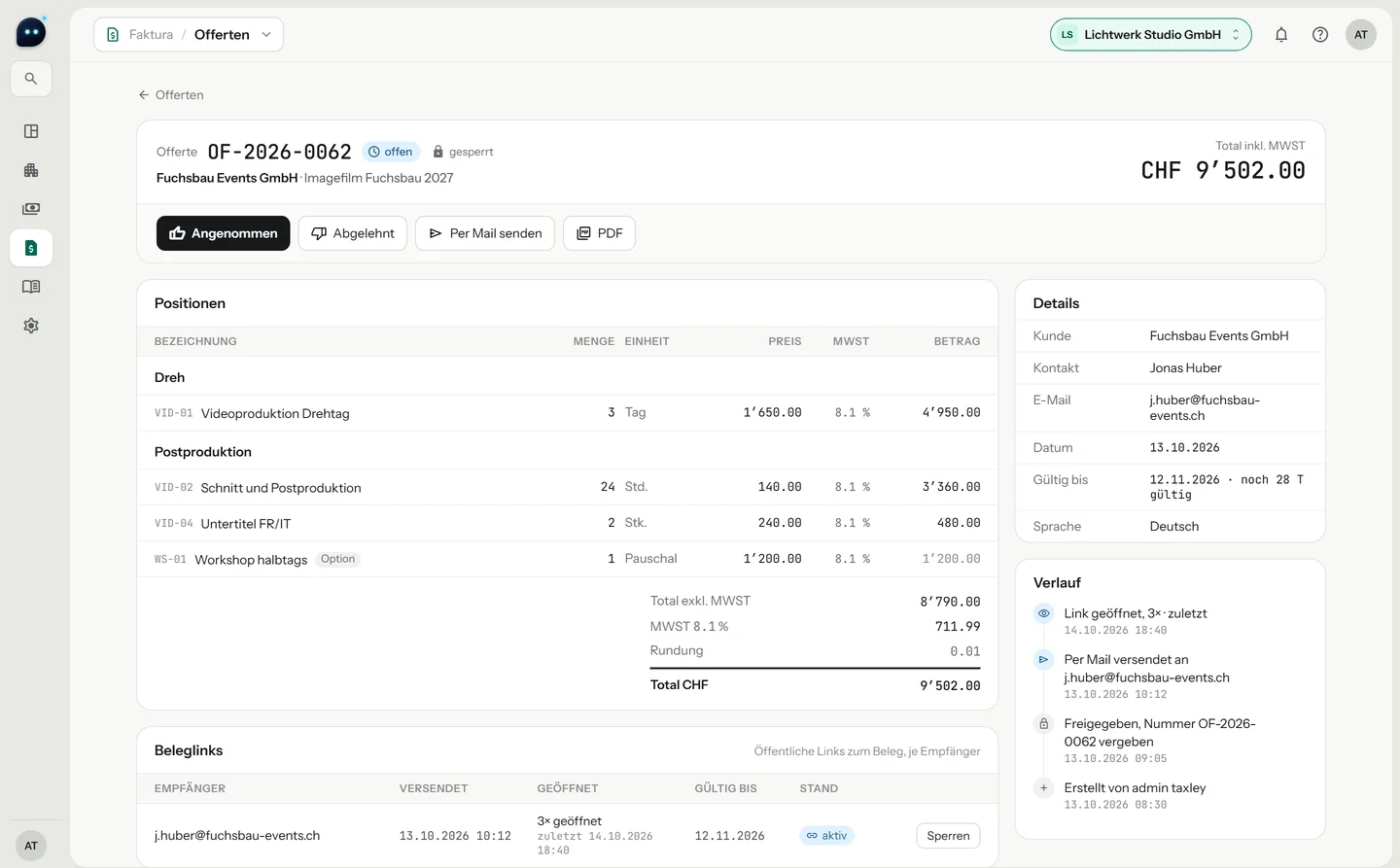Click the eye icon for Link geöffnet entry
Screen dimensions: 1400x868
click(x=1043, y=613)
